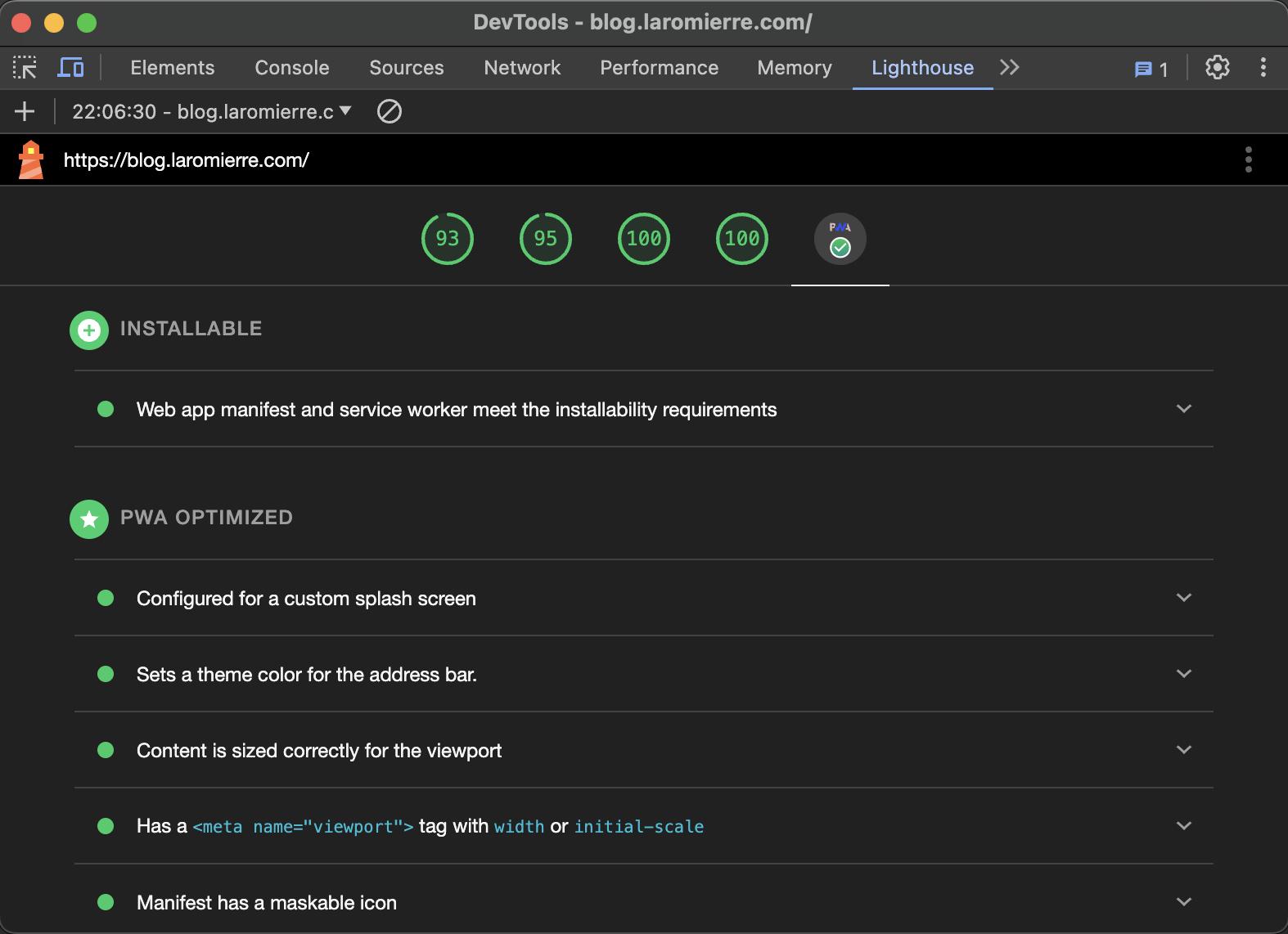Image resolution: width=1288 pixels, height=934 pixels.
Task: Click 'Manifest has a maskable icon' text
Action: click(x=267, y=903)
